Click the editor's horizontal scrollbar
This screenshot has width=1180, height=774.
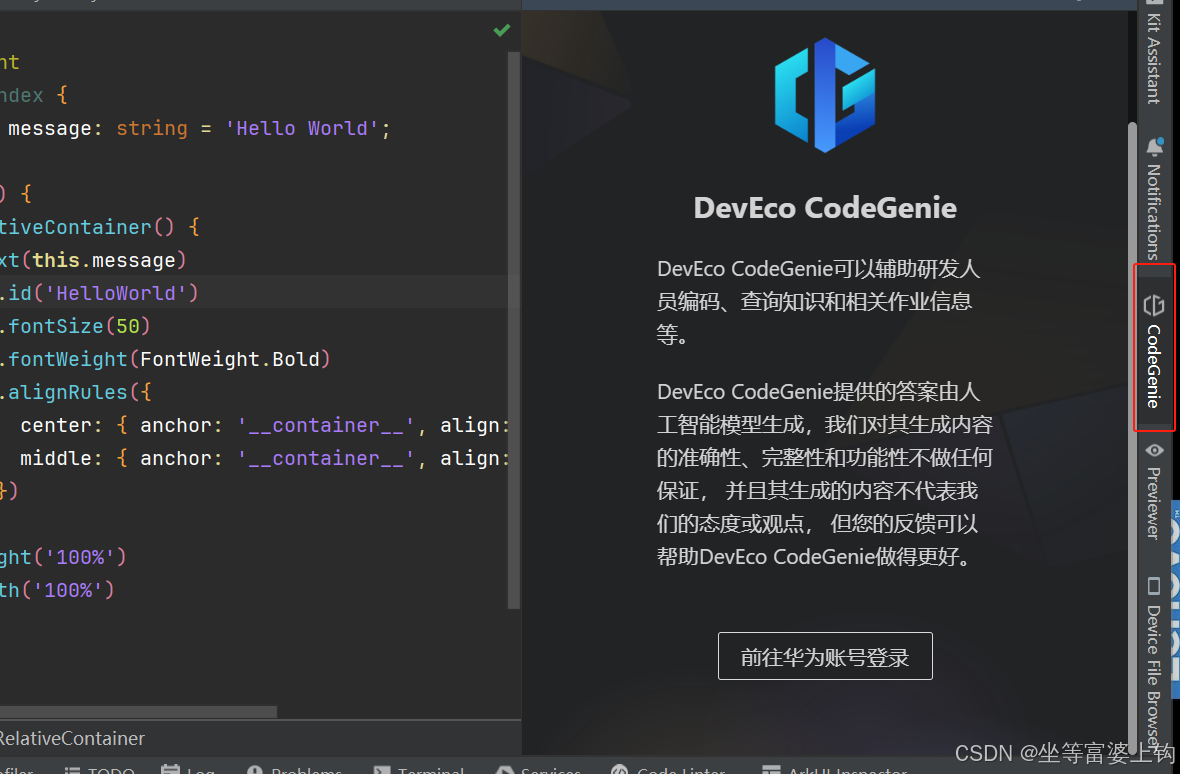tap(138, 712)
